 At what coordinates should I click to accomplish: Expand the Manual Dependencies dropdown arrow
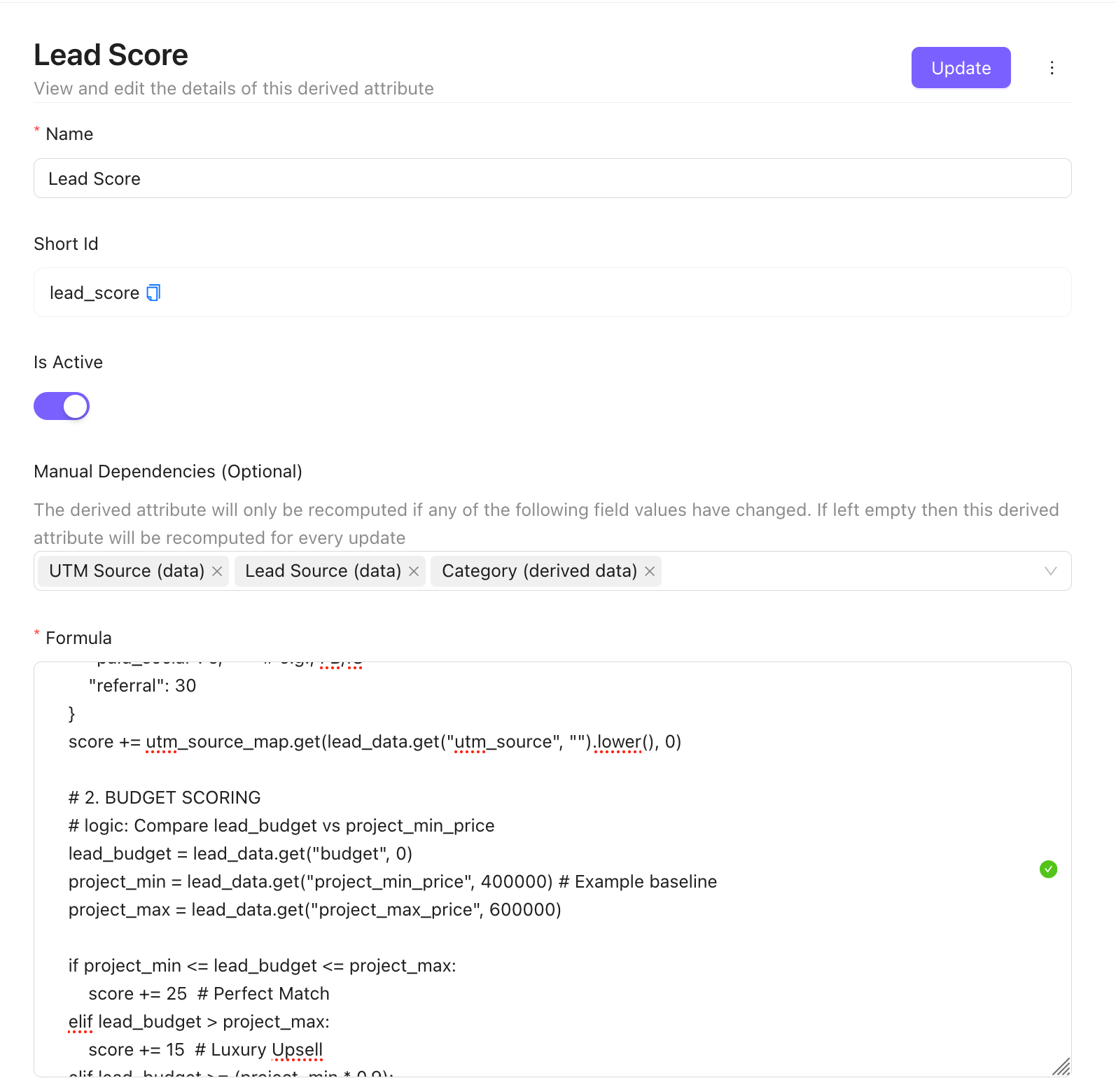1050,571
